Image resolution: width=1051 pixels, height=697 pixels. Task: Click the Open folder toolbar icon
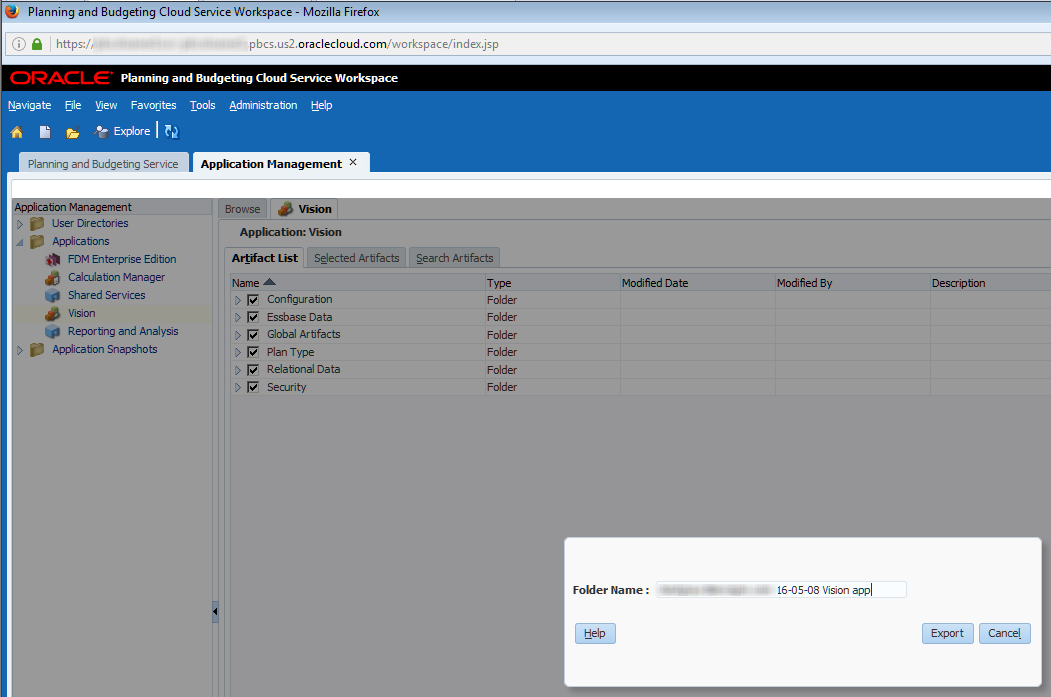(x=72, y=133)
